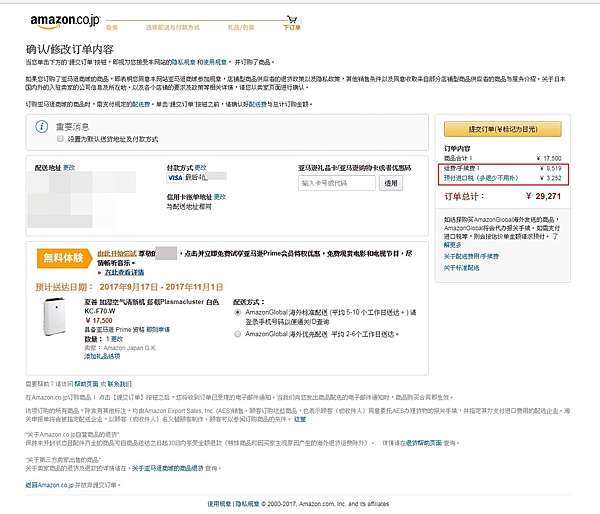The image size is (600, 514).
Task: Change the shipping address
Action: pos(69,168)
